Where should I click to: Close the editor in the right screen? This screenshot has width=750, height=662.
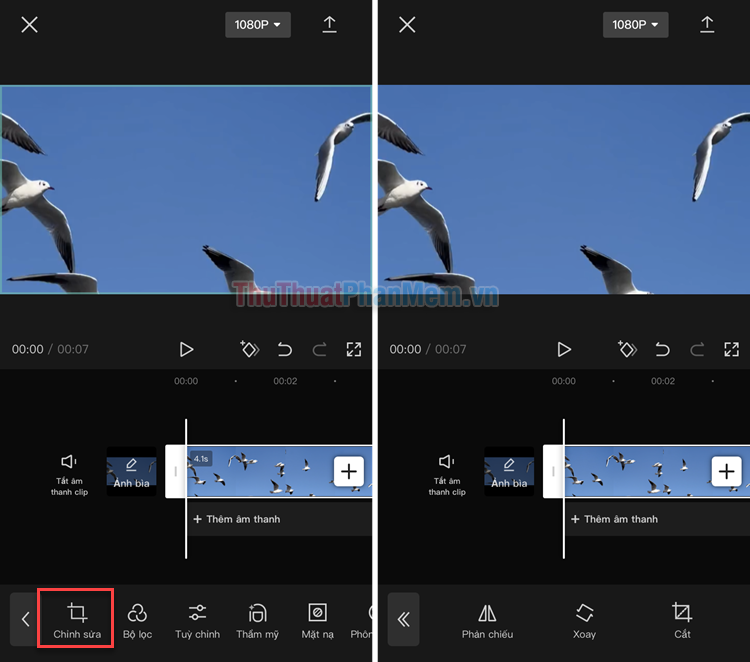[407, 24]
